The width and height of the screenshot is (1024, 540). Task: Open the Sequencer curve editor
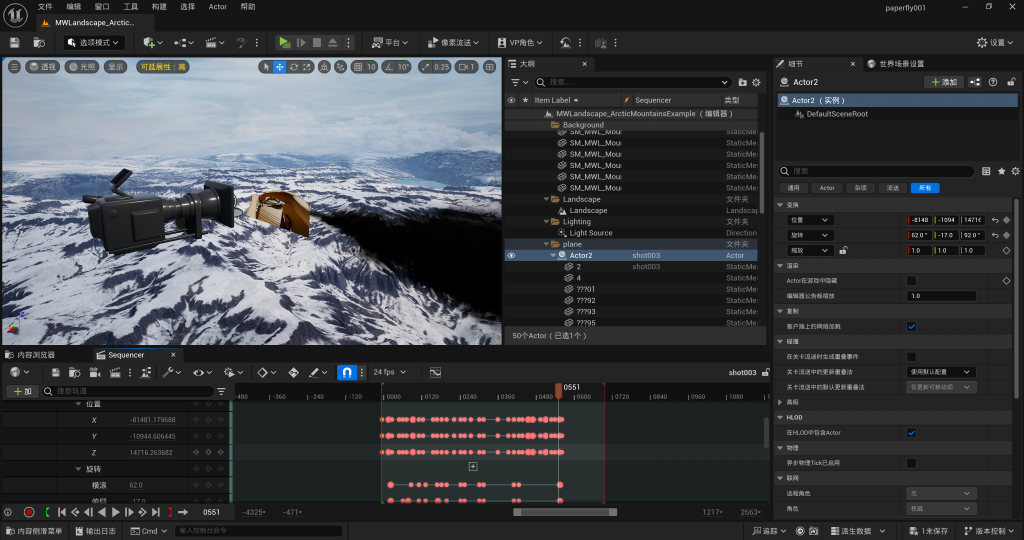435,372
